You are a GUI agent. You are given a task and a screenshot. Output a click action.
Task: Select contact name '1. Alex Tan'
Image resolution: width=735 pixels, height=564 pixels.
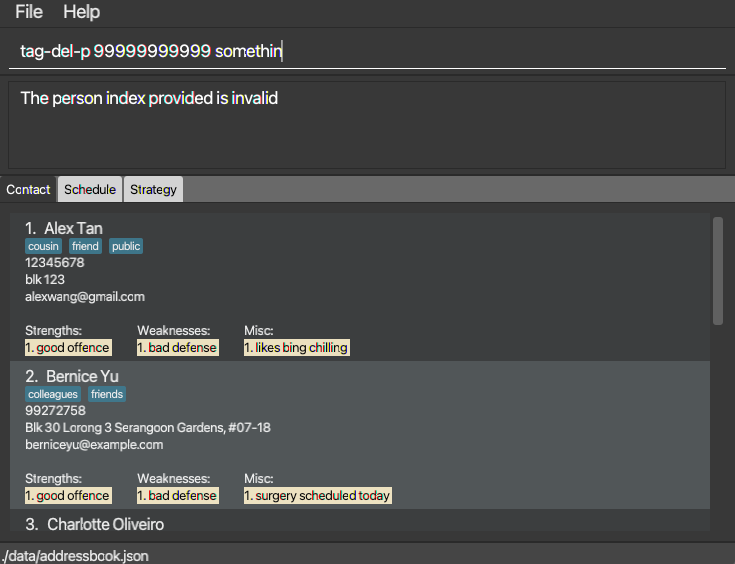click(x=64, y=228)
